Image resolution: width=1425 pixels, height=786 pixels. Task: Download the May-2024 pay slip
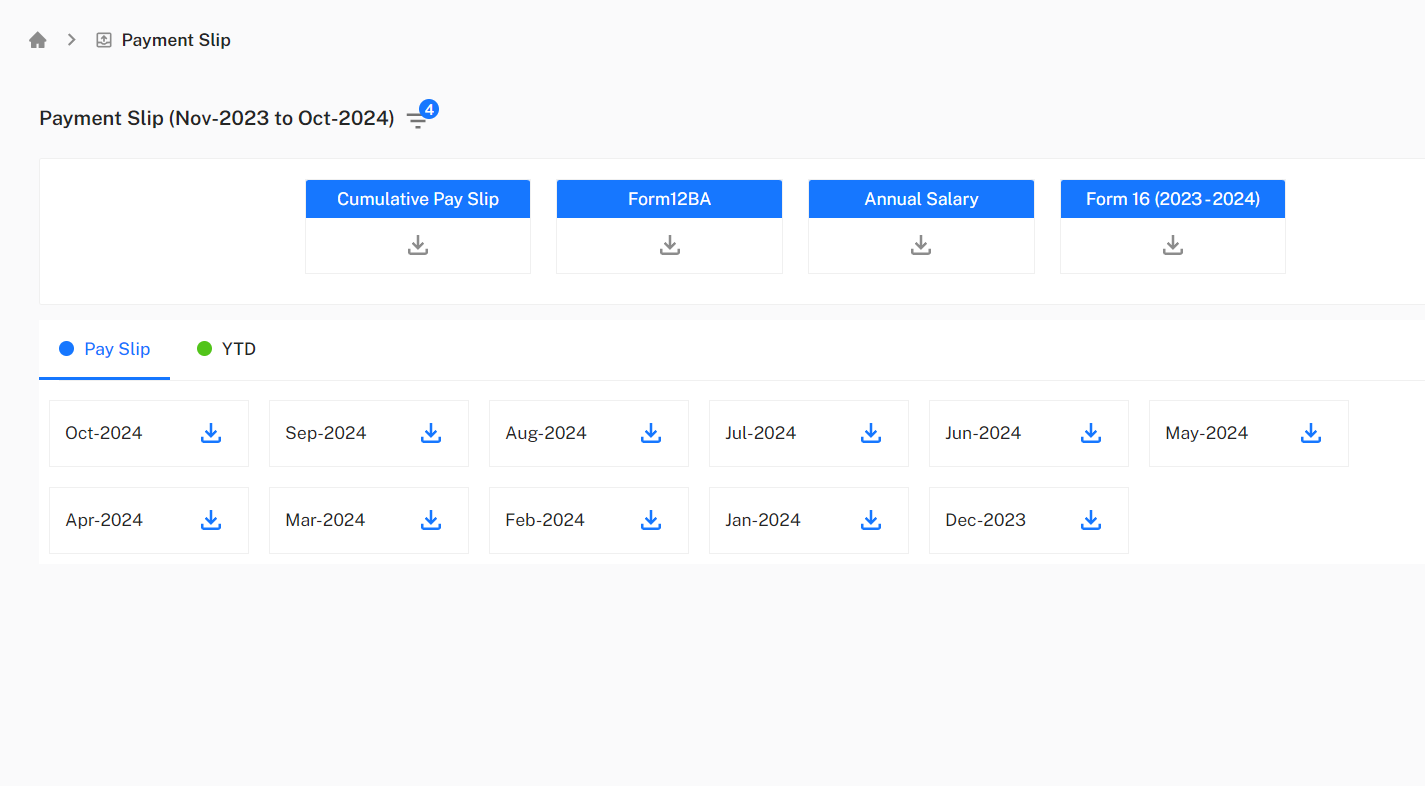pyautogui.click(x=1310, y=433)
